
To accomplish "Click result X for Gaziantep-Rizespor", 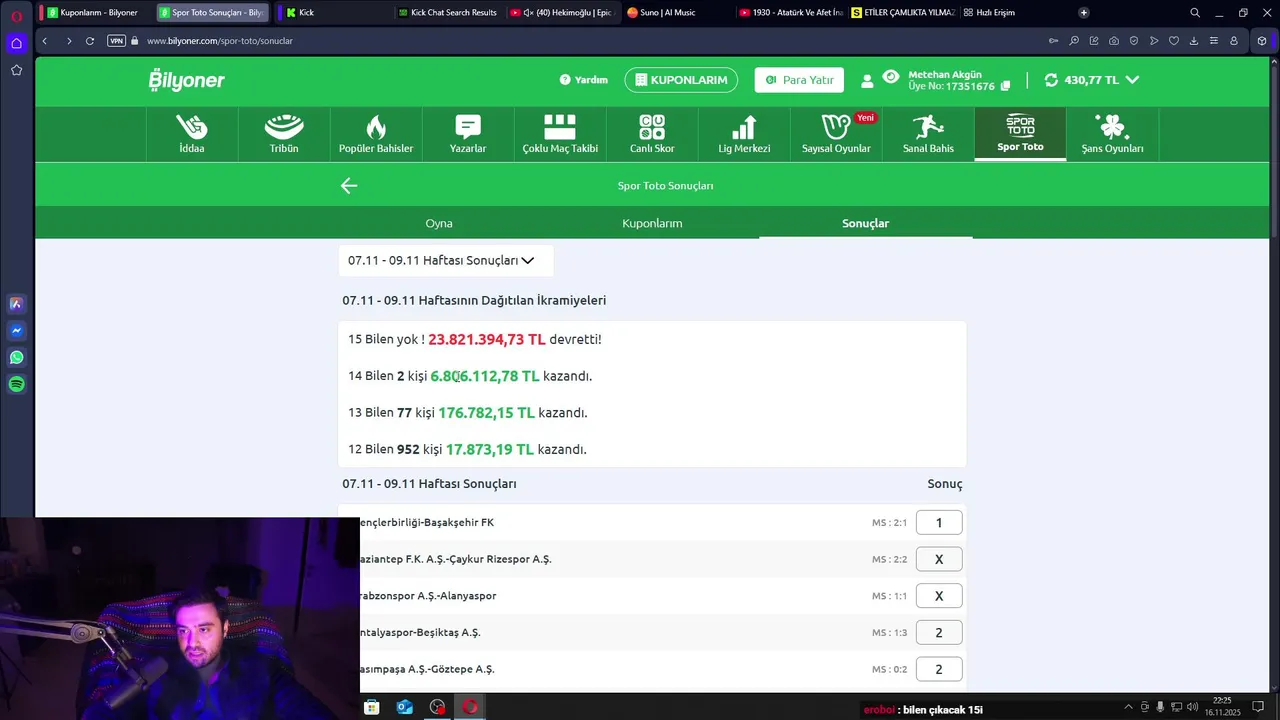I will [939, 559].
